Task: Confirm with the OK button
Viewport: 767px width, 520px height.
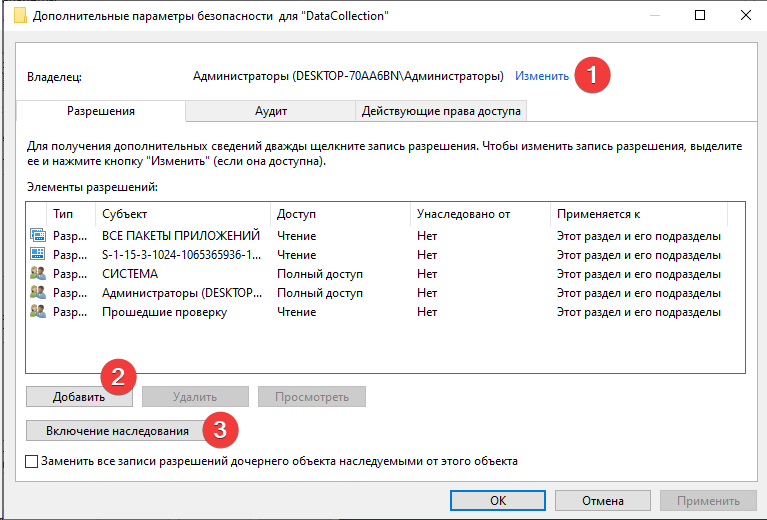Action: tap(497, 501)
